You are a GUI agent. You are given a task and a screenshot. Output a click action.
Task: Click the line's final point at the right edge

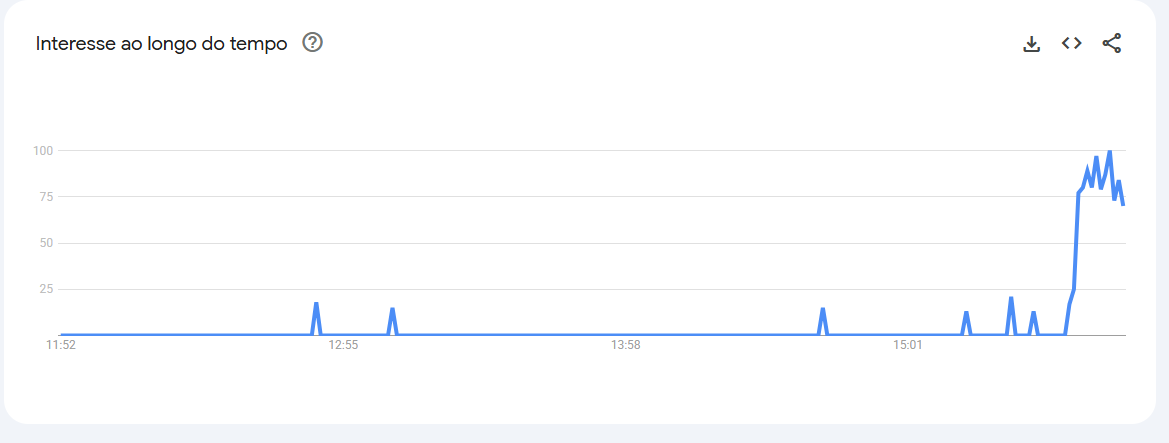[x=1123, y=204]
